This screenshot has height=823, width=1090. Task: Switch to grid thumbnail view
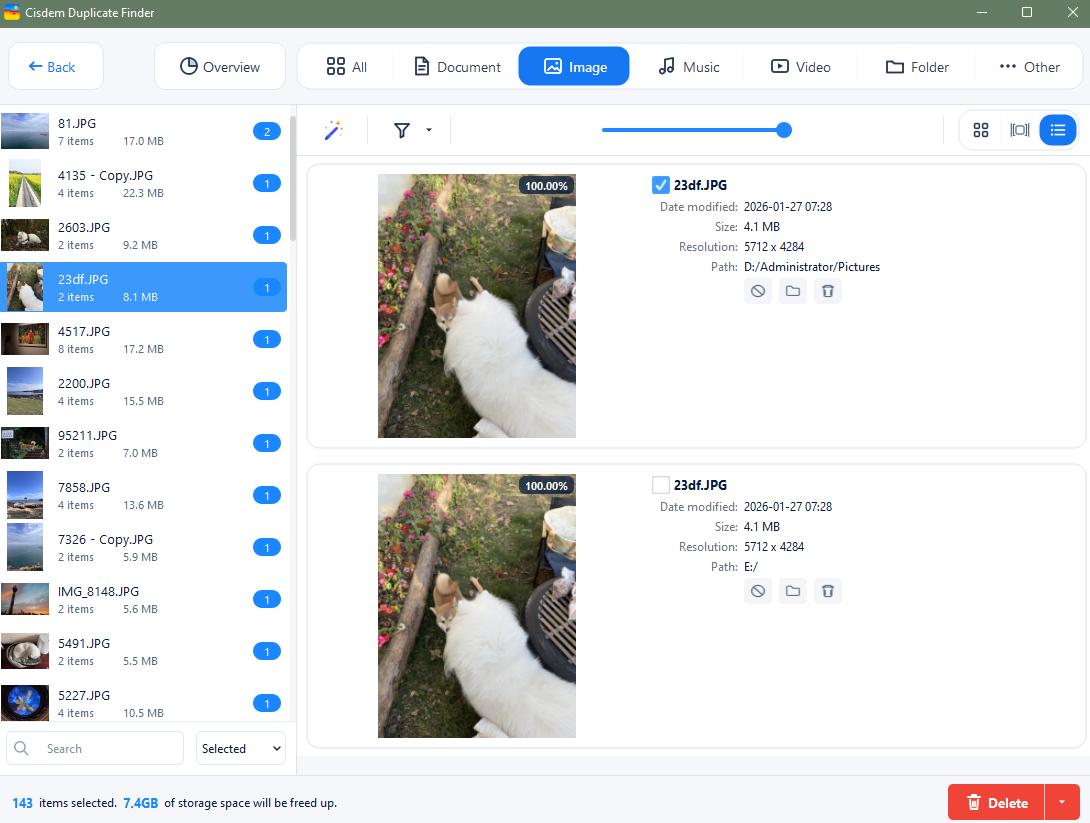(x=980, y=130)
